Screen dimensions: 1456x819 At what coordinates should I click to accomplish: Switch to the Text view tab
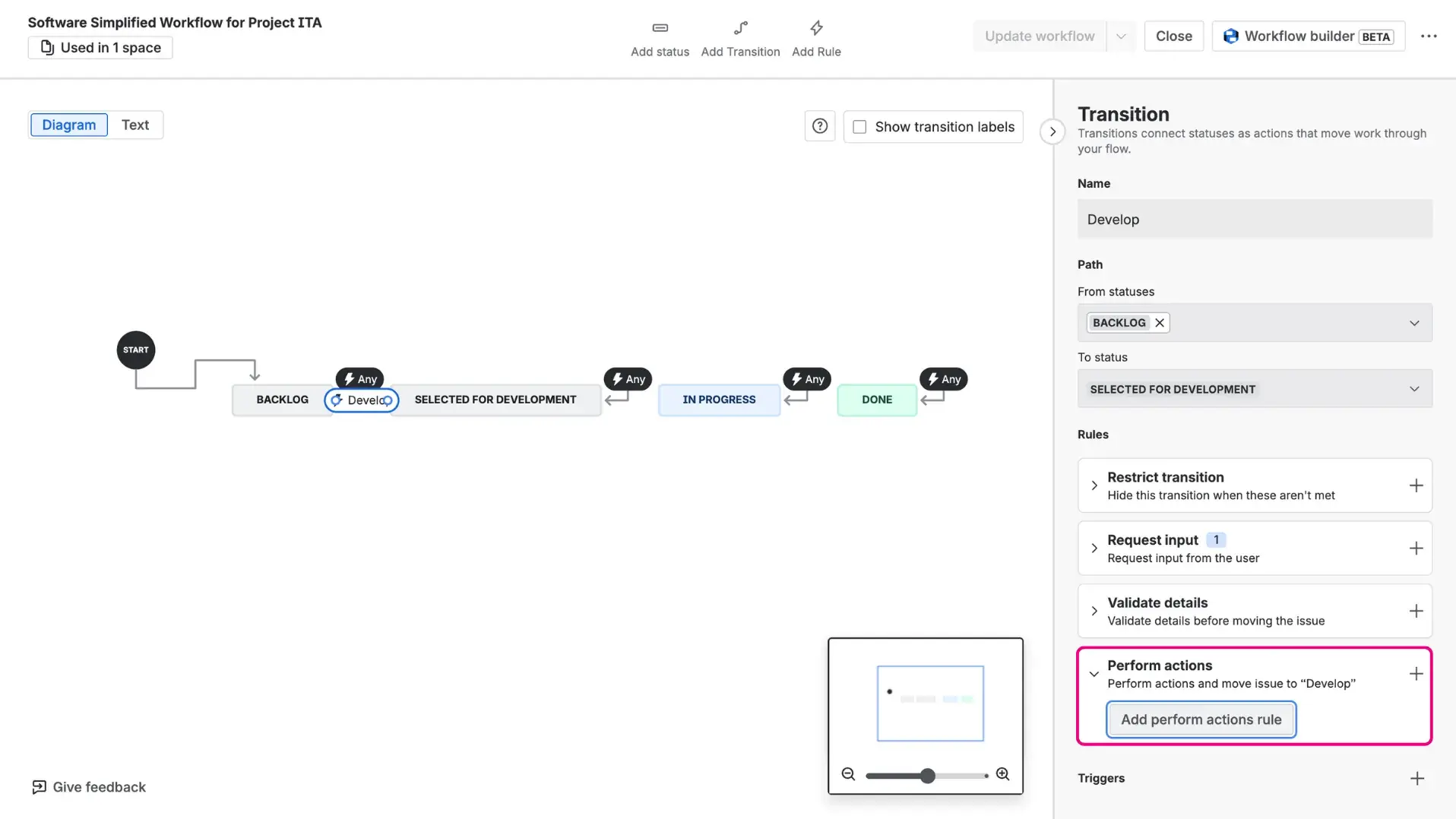pyautogui.click(x=135, y=125)
